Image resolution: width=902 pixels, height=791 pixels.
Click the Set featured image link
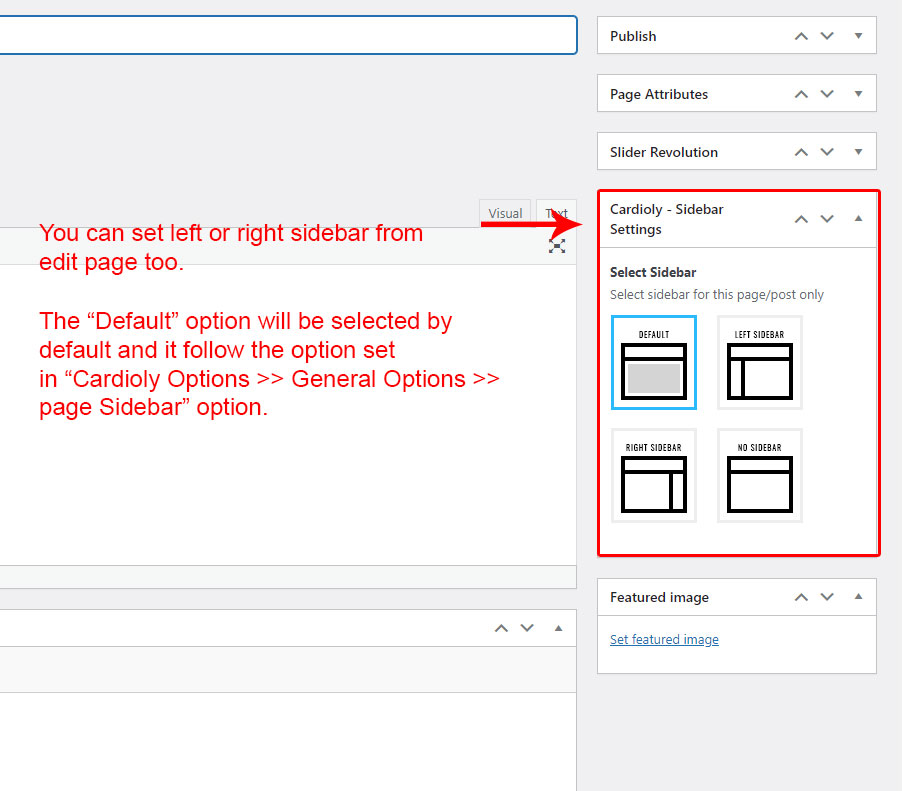[664, 640]
